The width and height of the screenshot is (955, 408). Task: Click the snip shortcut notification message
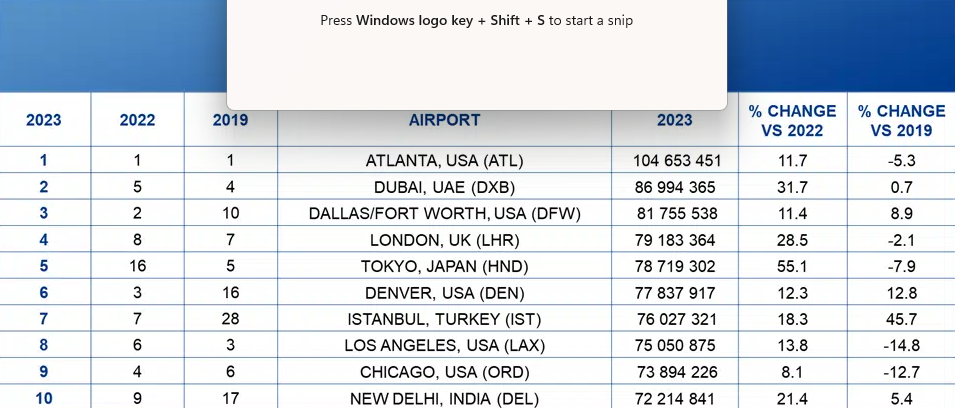click(x=476, y=20)
